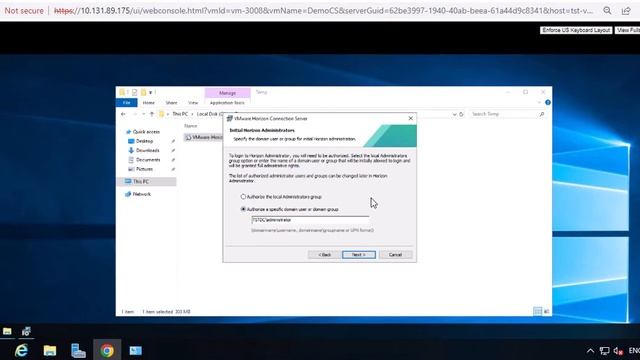Click the browser address bar URL
Screen dimensions: 640x360
click(x=323, y=11)
